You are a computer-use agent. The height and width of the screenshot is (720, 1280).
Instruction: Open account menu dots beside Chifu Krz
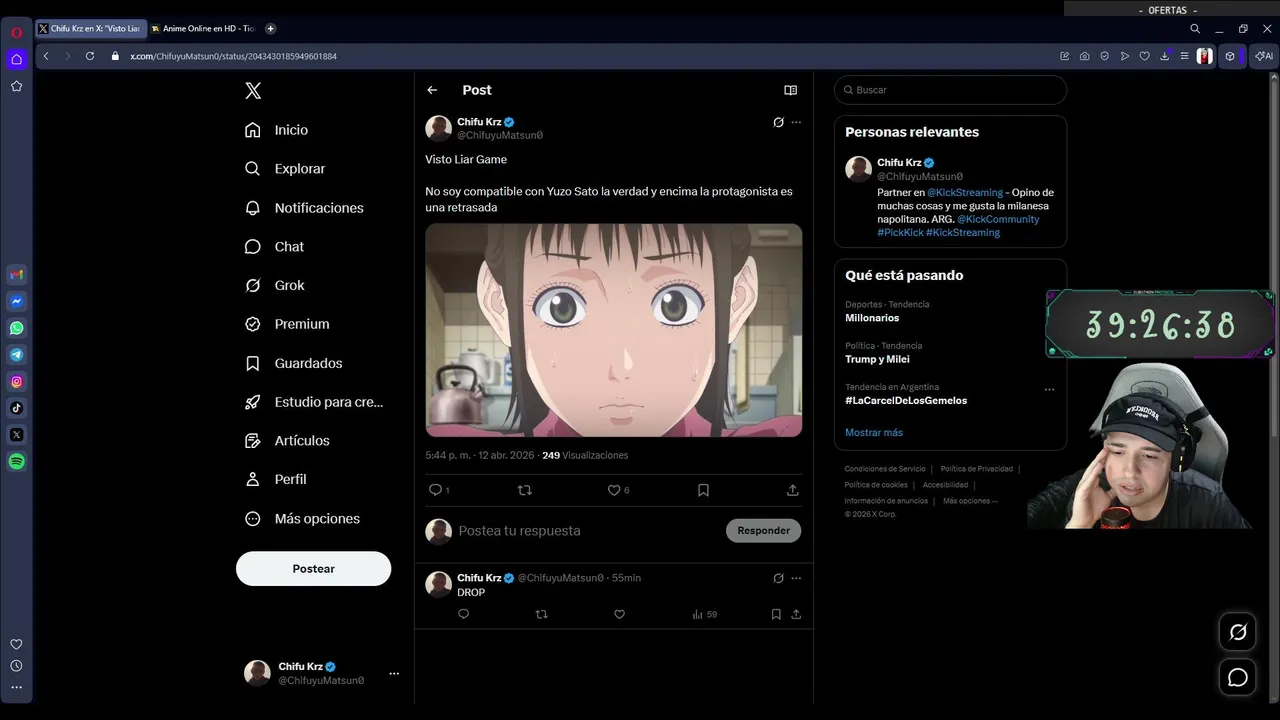(x=394, y=673)
